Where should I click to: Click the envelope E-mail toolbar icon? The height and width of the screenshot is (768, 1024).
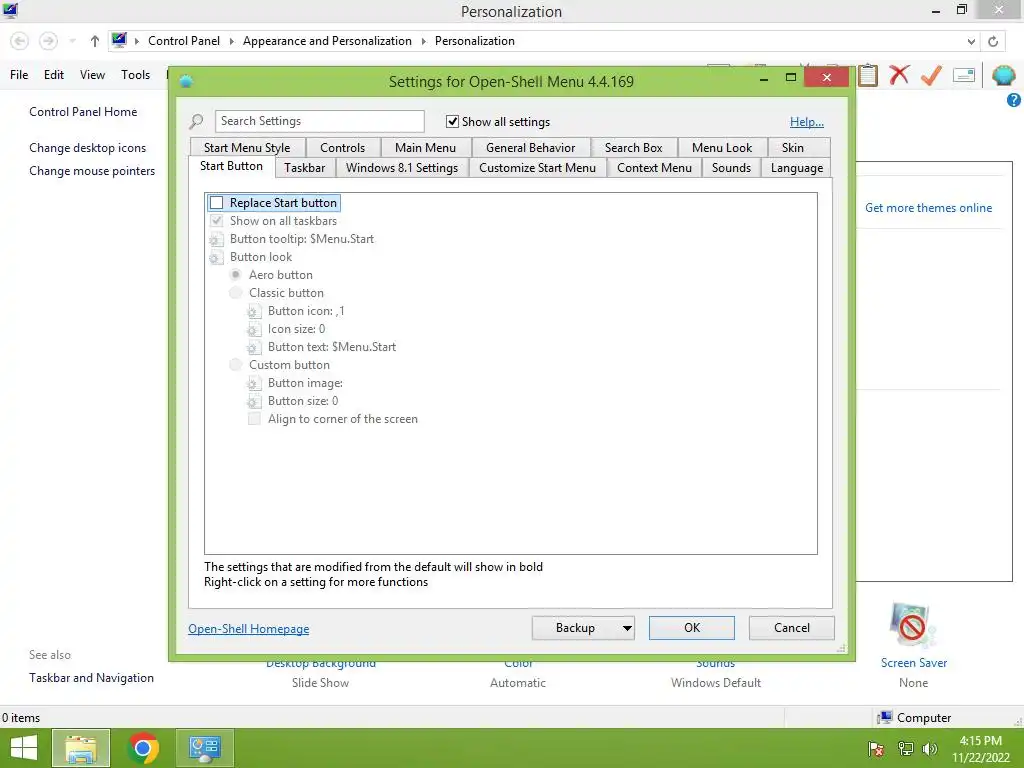(x=964, y=75)
